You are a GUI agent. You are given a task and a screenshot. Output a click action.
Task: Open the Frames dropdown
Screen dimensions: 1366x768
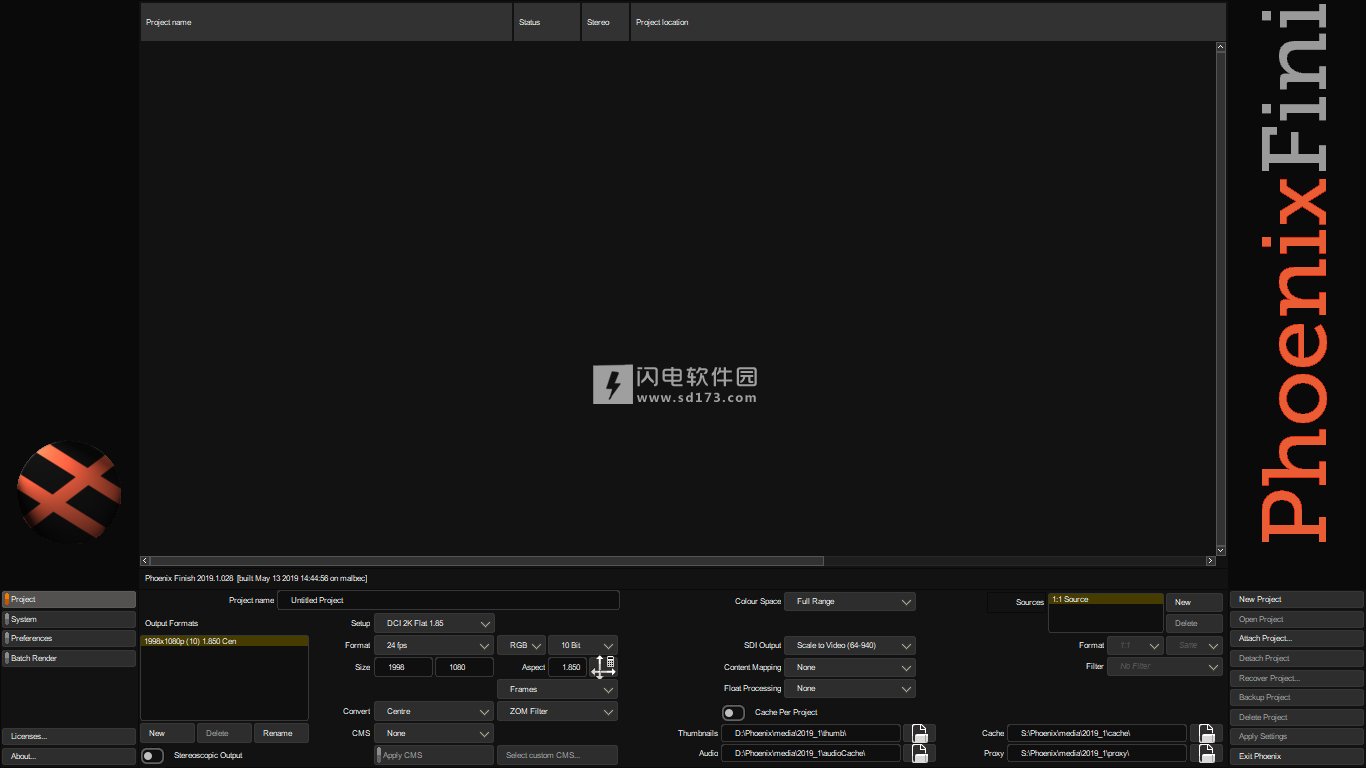[x=557, y=689]
